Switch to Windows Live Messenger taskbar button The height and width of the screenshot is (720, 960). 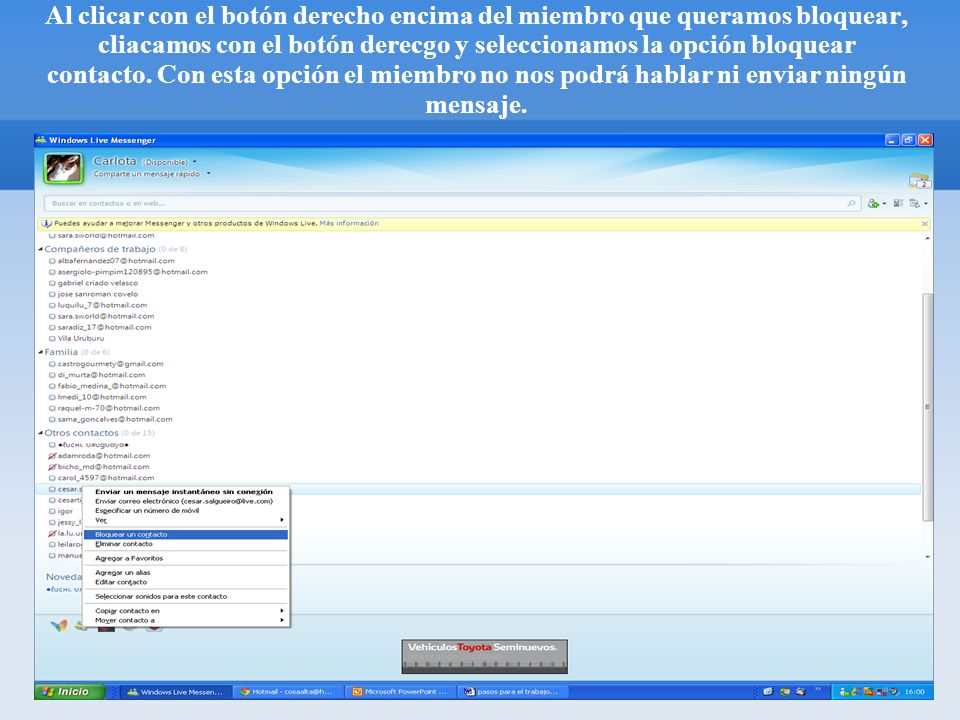(x=176, y=692)
